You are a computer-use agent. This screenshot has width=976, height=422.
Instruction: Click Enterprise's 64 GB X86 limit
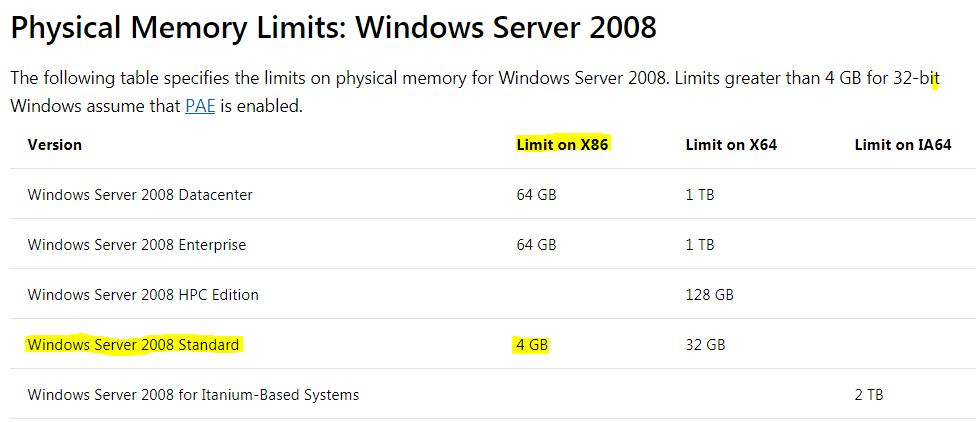click(x=536, y=245)
